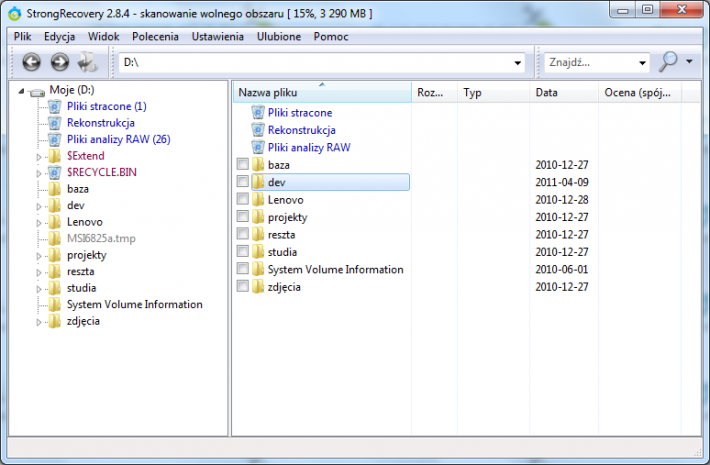Image resolution: width=710 pixels, height=465 pixels.
Task: Check the dev folder checkbox
Action: pos(243,182)
